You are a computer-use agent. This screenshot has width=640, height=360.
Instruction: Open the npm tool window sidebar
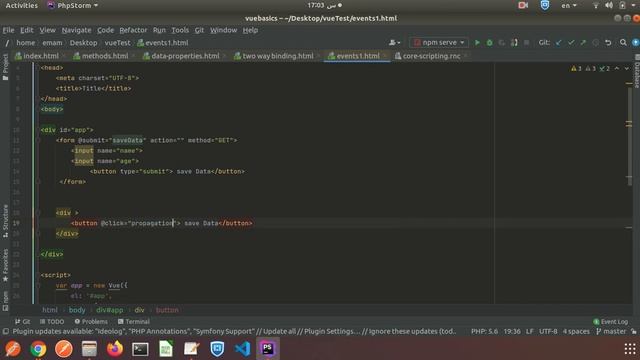coord(5,301)
